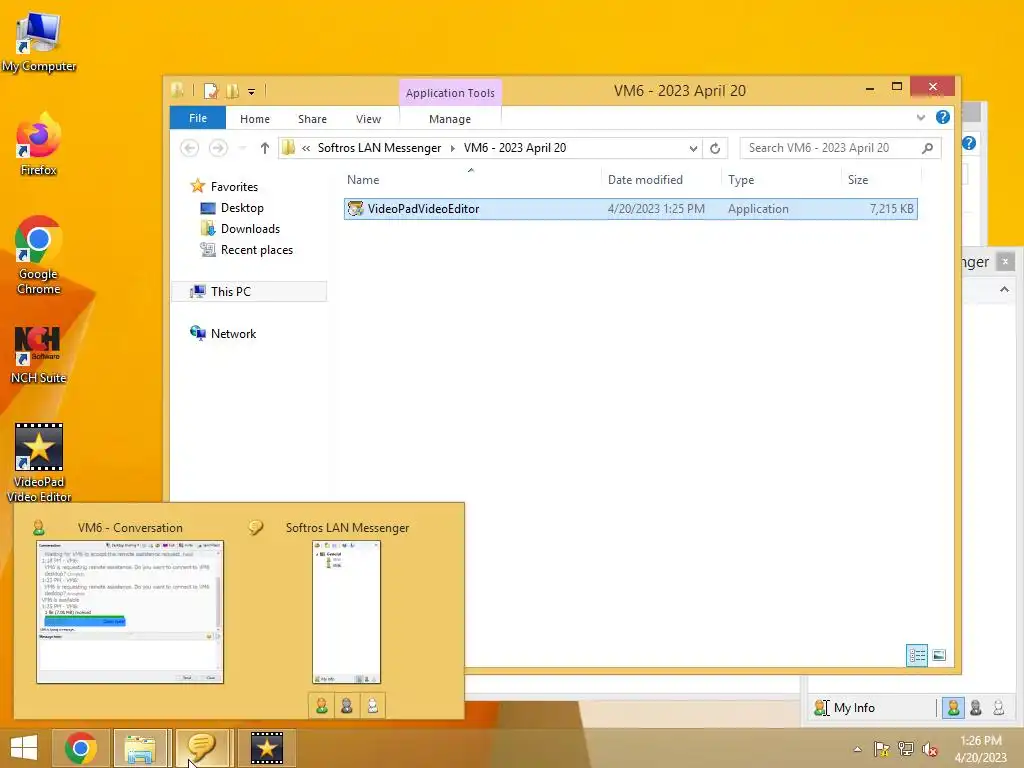Screen dimensions: 1024x768
Task: Expand breadcrumb arrow after Softros LAN Messenger
Action: click(452, 148)
